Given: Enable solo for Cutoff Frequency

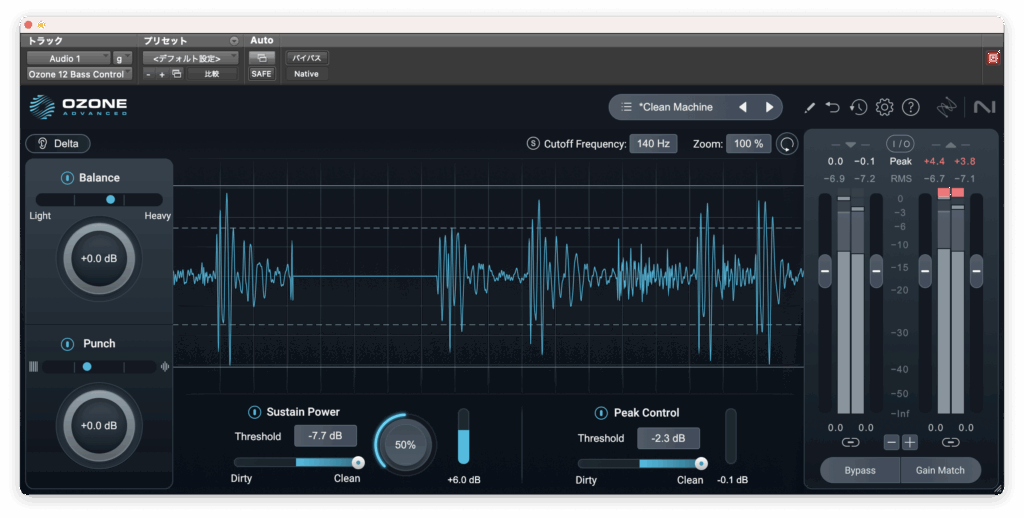Looking at the screenshot, I should coord(533,144).
